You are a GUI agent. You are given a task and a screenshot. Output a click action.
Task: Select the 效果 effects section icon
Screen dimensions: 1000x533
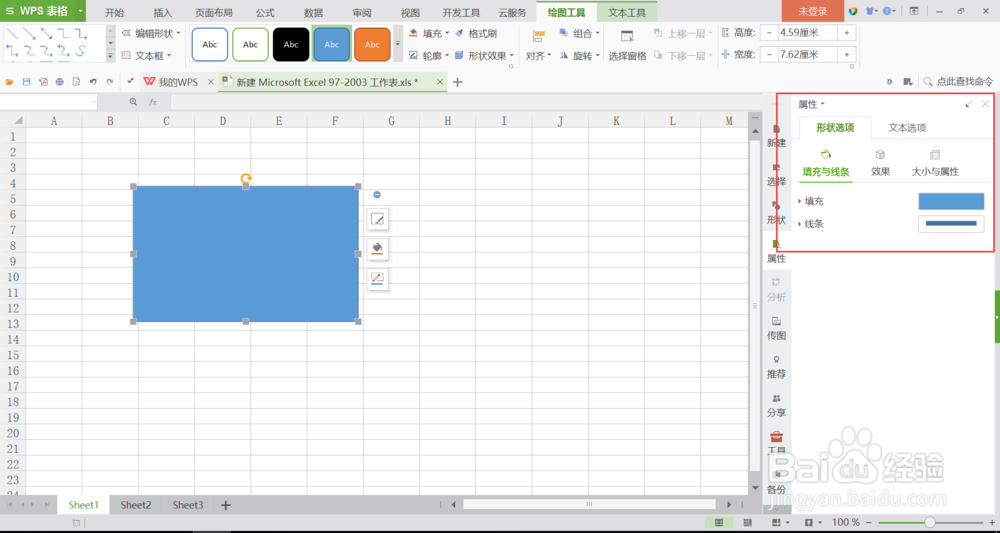(x=880, y=163)
